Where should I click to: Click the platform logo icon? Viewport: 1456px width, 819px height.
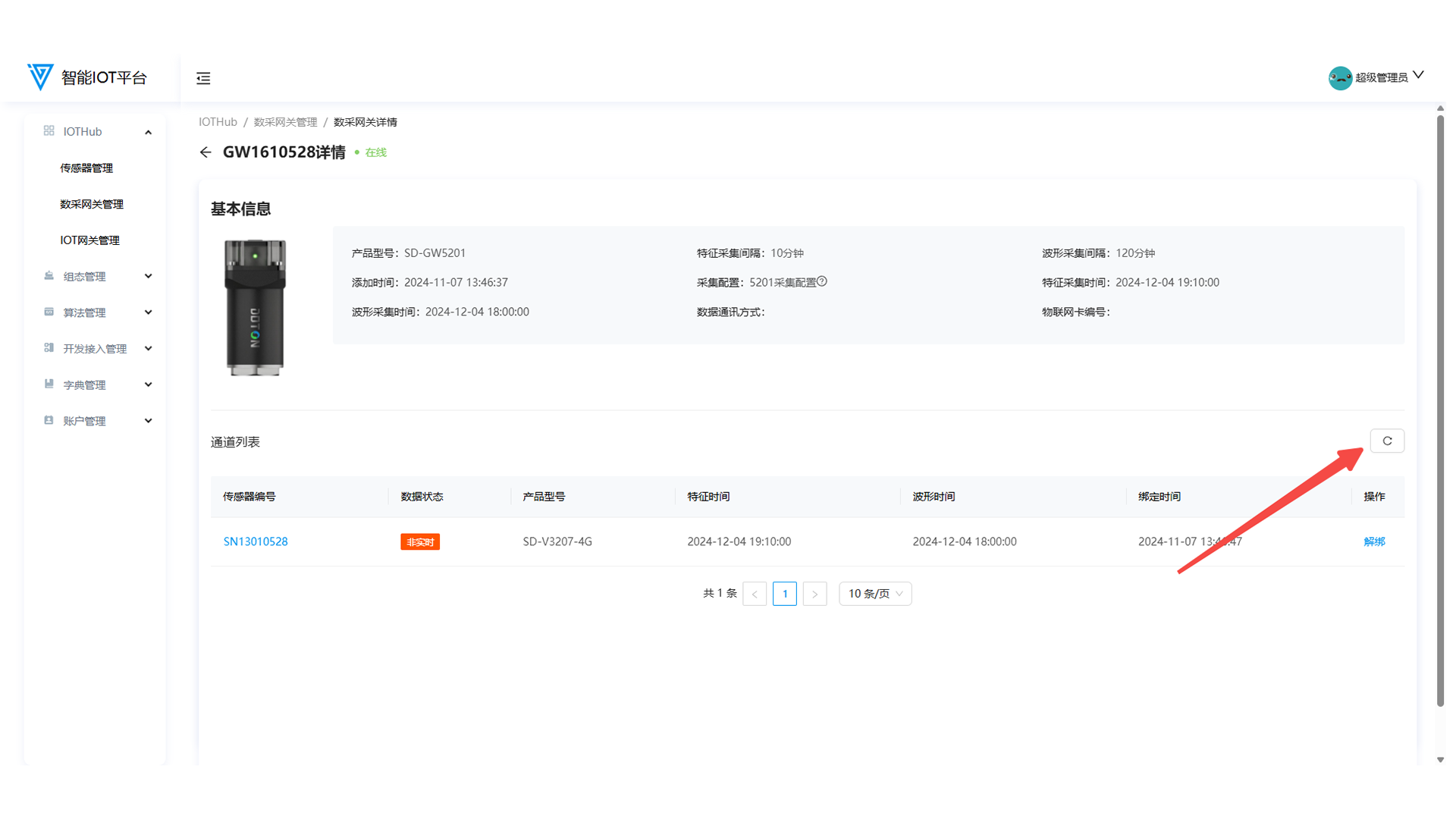click(40, 77)
